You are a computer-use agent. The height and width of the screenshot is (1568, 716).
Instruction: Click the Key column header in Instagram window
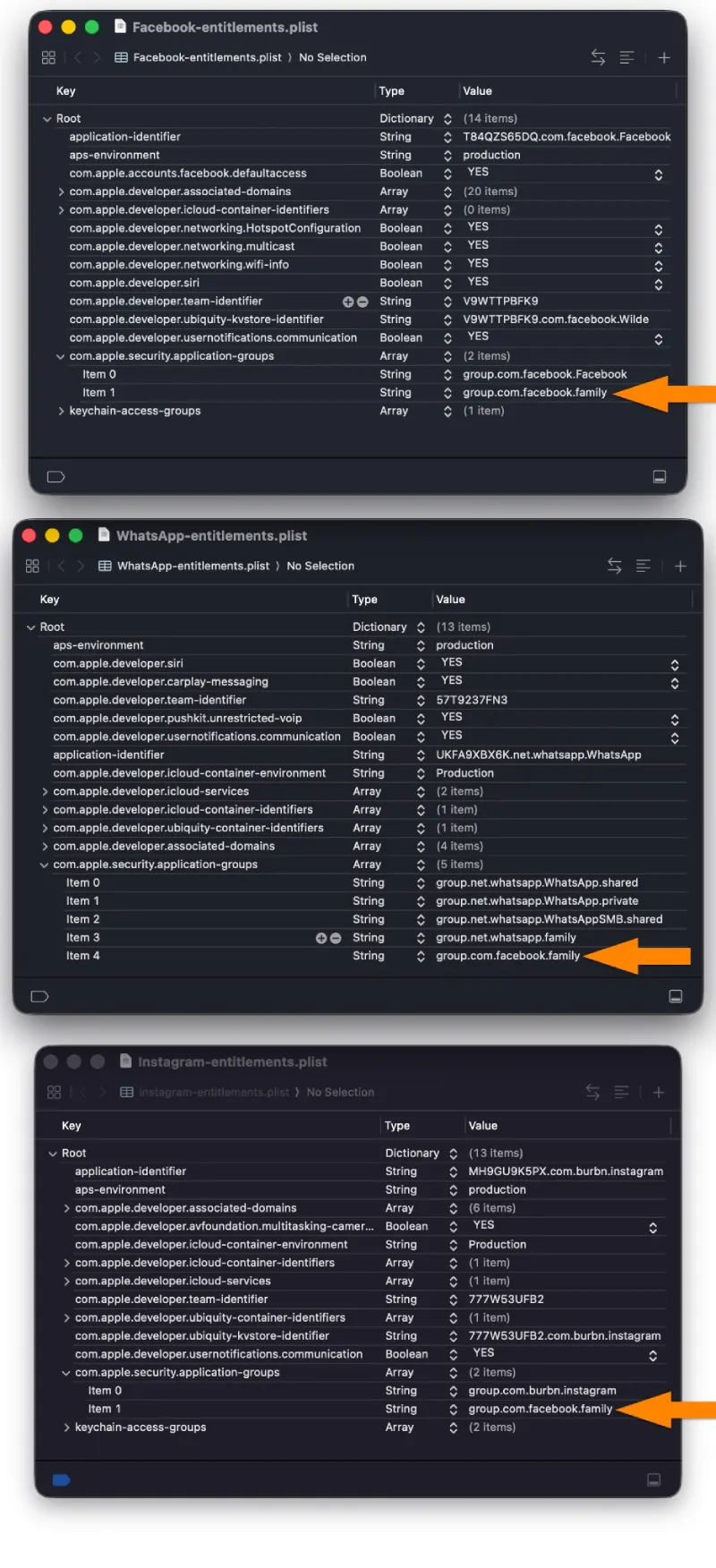[x=72, y=1126]
